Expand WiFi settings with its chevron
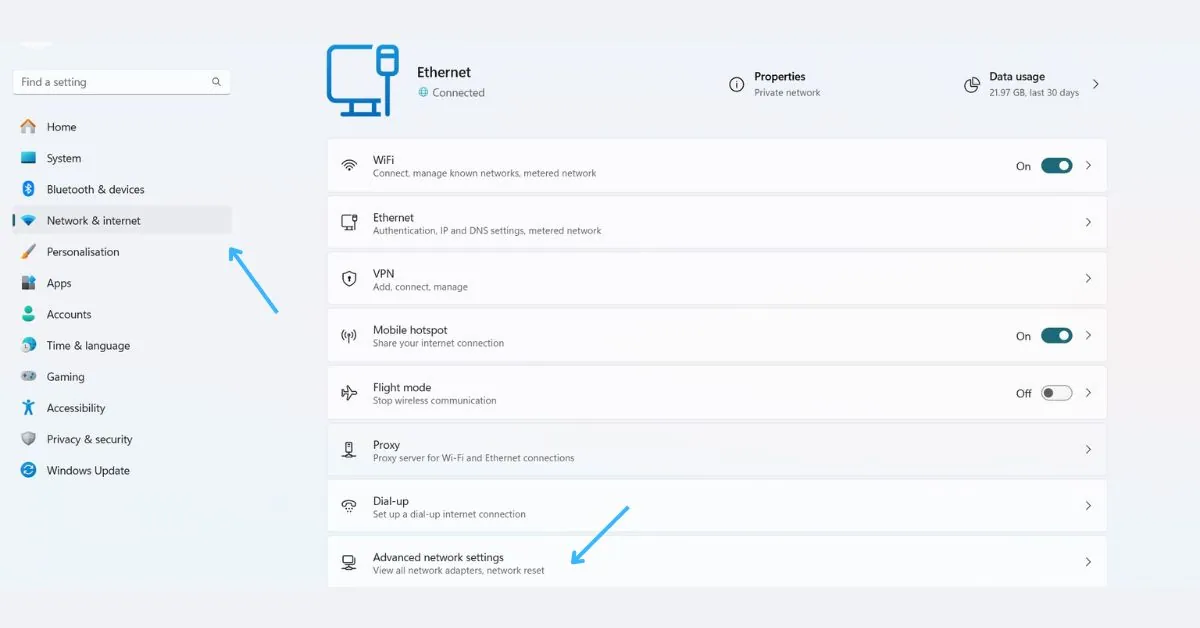1200x628 pixels. coord(1088,166)
